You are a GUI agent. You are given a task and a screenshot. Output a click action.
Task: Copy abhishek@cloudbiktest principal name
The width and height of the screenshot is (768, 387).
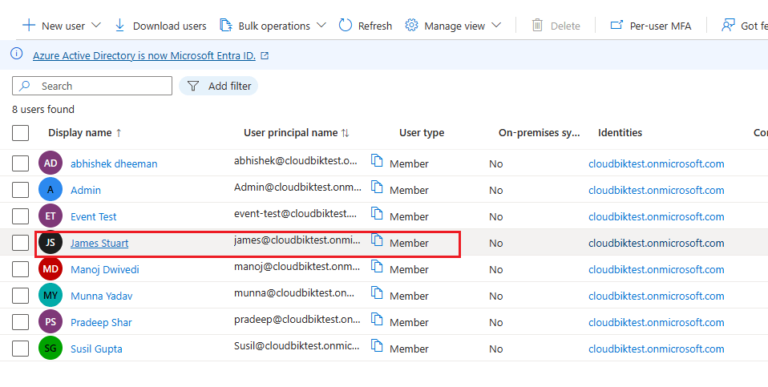point(377,160)
